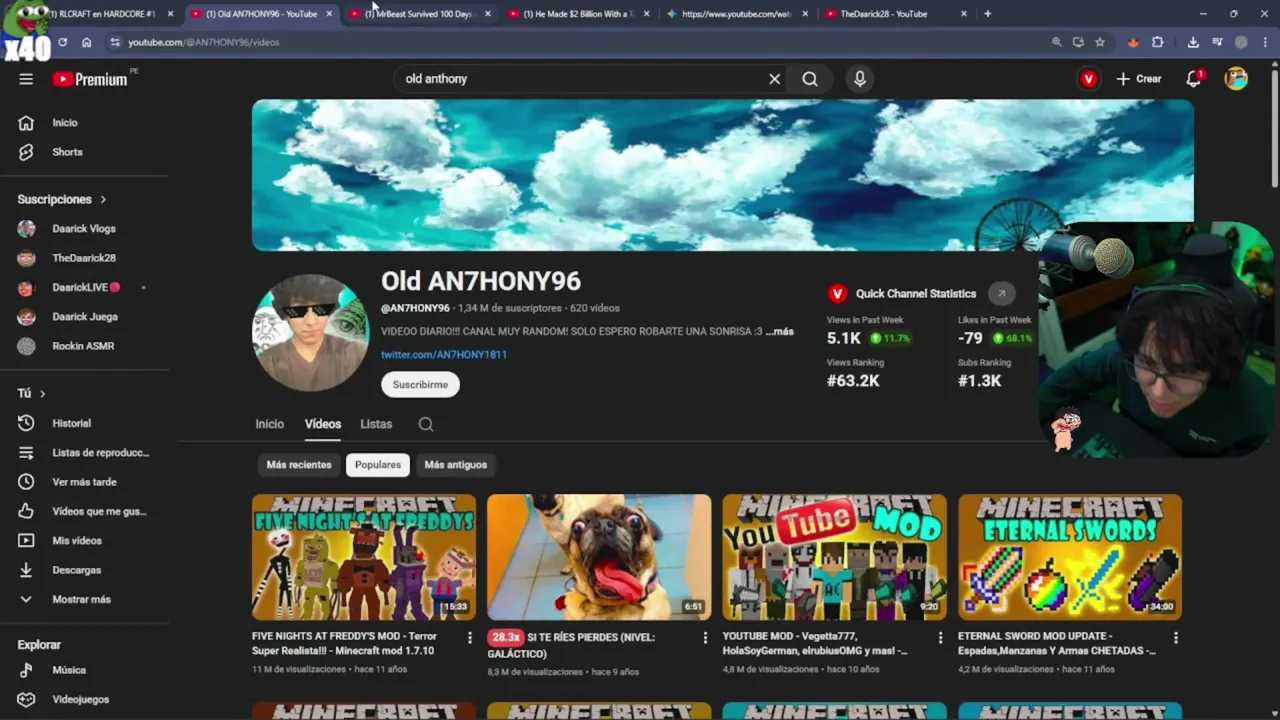Click the Crear button
The width and height of the screenshot is (1280, 720).
1139,79
